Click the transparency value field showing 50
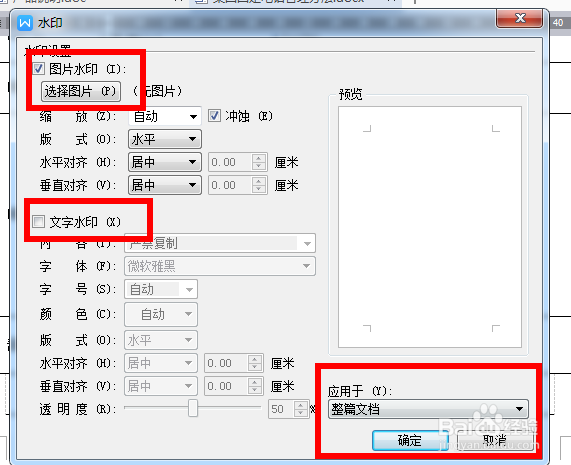The image size is (571, 465). 281,409
